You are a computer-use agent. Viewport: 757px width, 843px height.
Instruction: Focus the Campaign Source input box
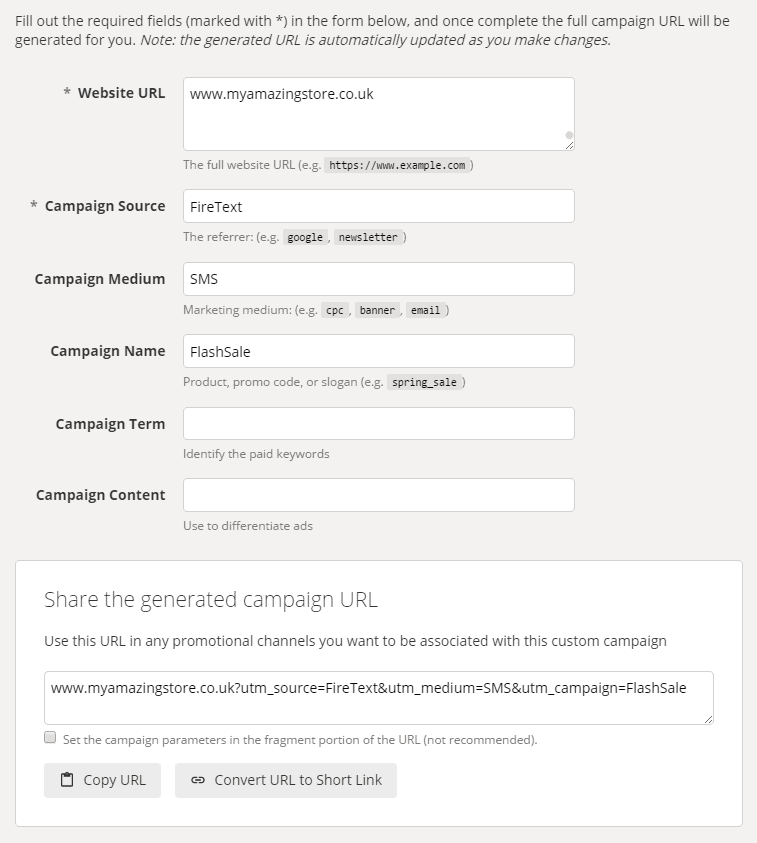(x=378, y=206)
